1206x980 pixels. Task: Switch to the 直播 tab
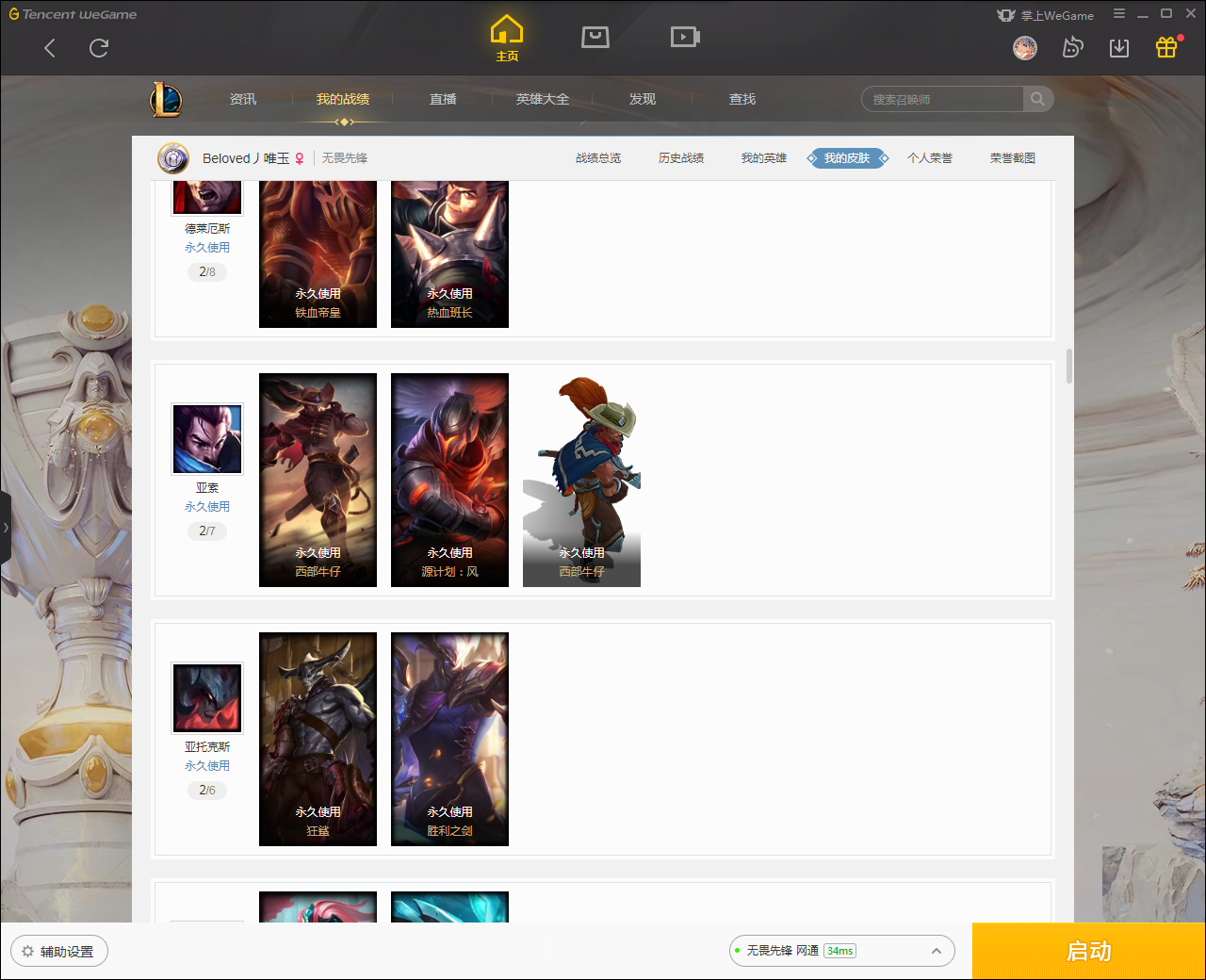(x=443, y=99)
